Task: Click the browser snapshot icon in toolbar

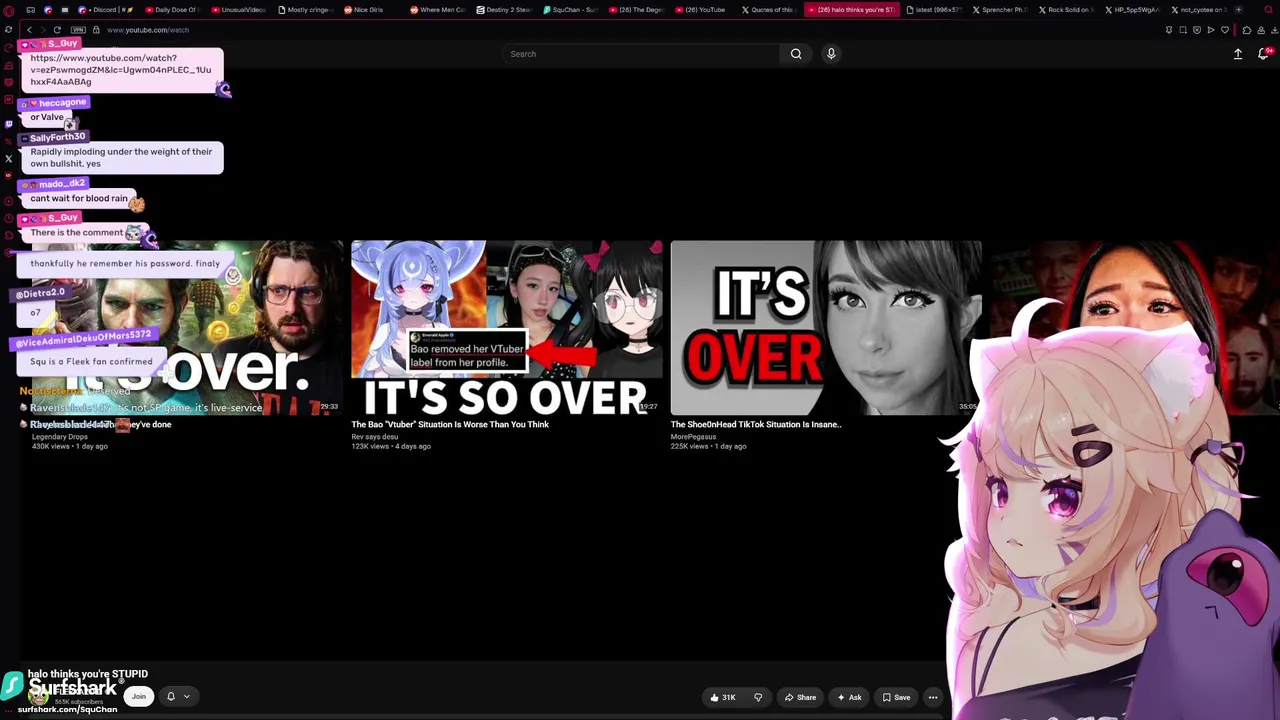Action: click(1183, 30)
